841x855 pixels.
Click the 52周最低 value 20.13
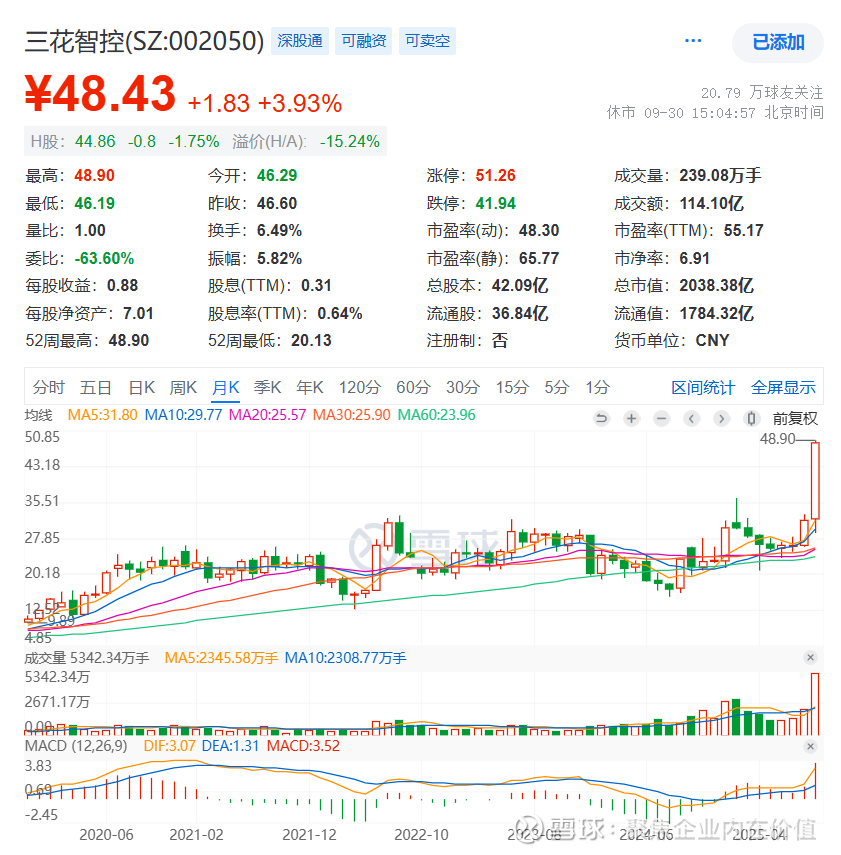point(311,341)
